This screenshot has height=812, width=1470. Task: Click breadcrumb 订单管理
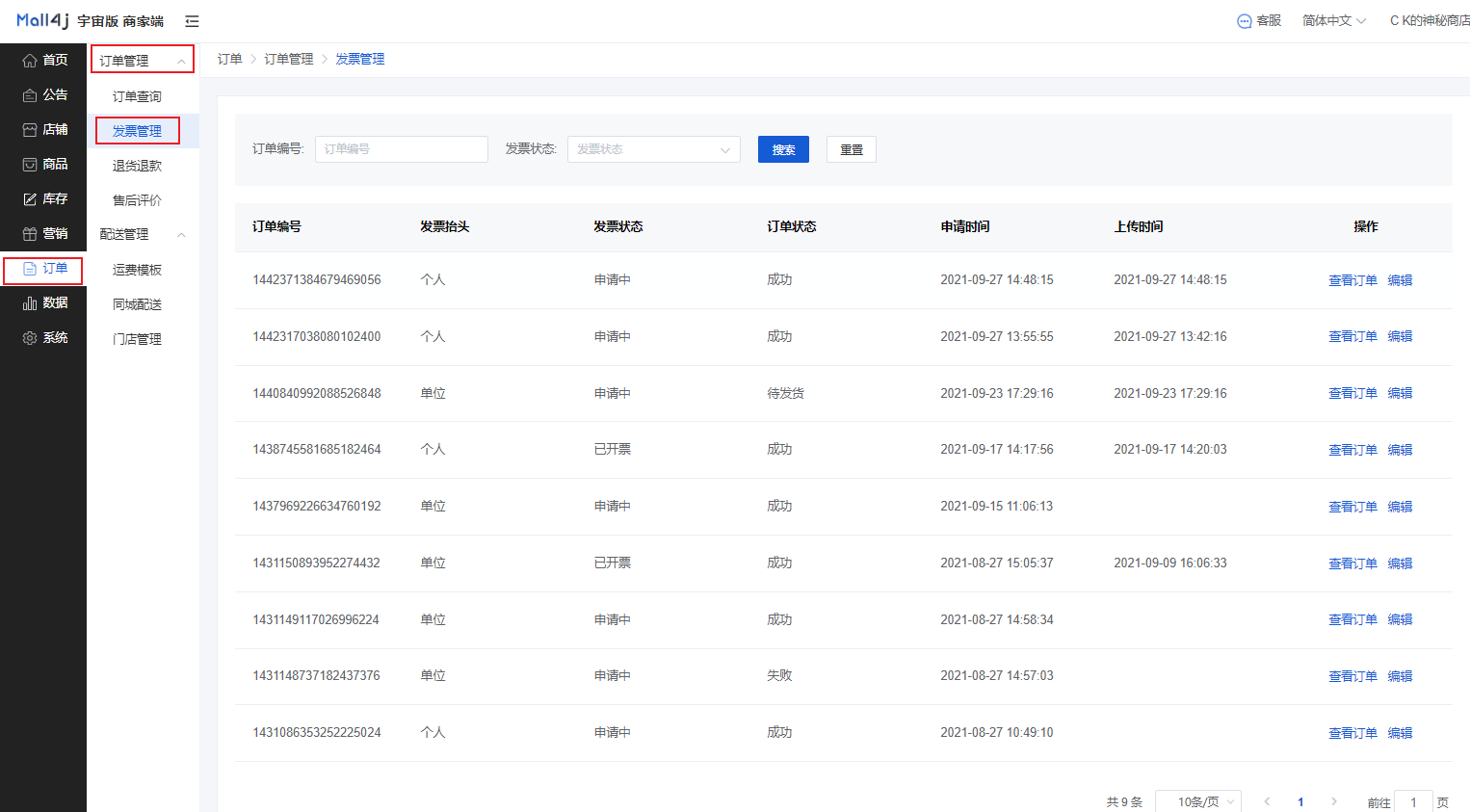[289, 60]
